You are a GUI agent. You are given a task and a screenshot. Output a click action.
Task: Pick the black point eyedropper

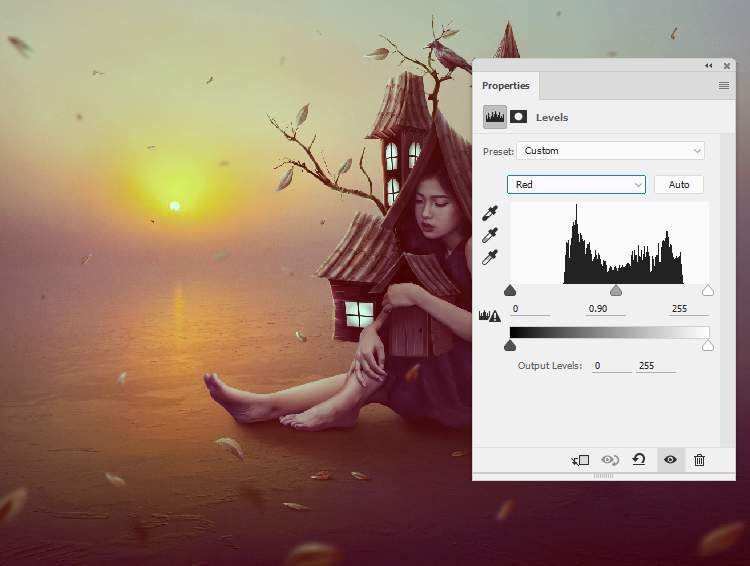tap(490, 212)
